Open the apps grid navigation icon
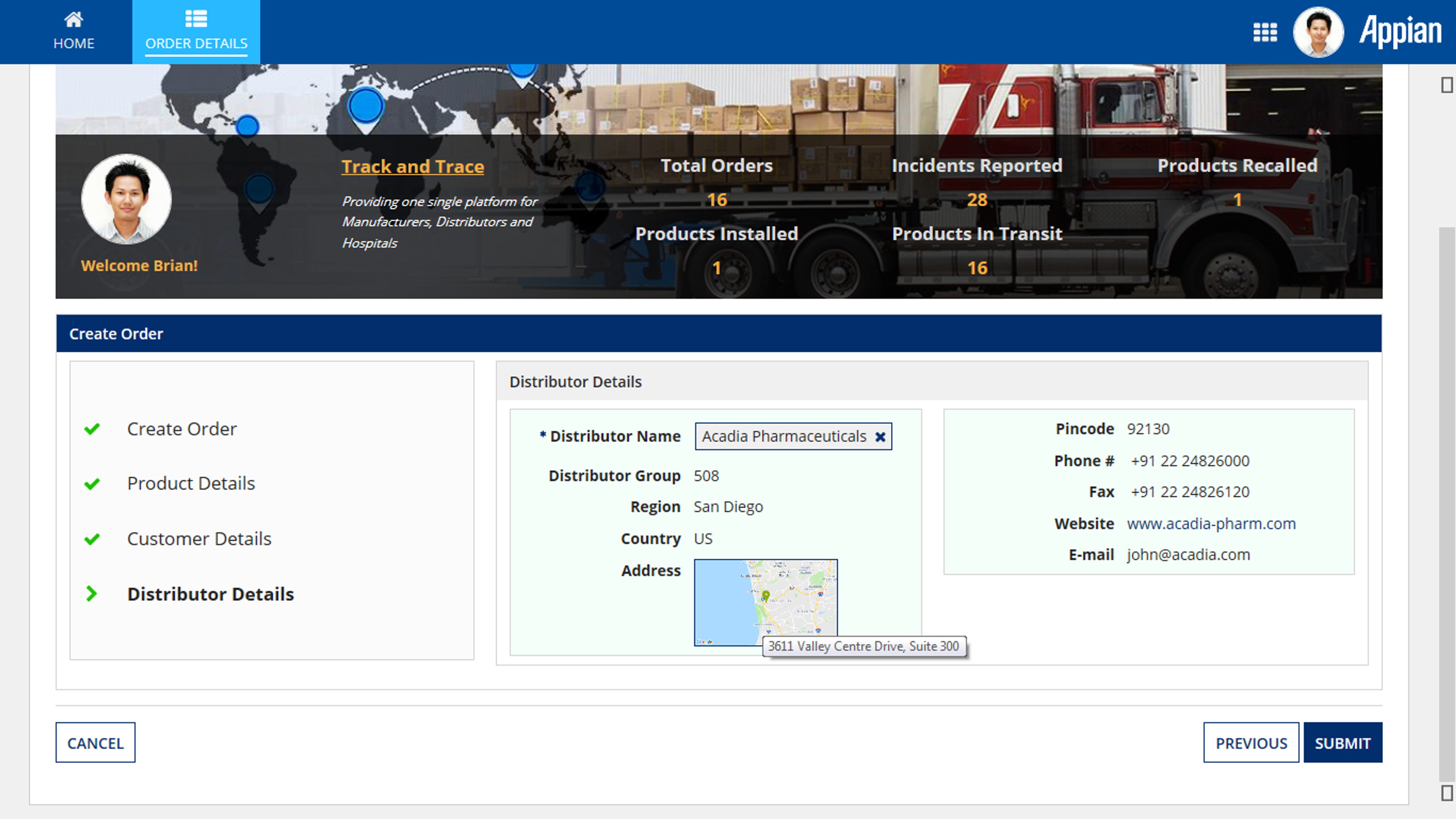The image size is (1456, 819). pyautogui.click(x=1265, y=32)
